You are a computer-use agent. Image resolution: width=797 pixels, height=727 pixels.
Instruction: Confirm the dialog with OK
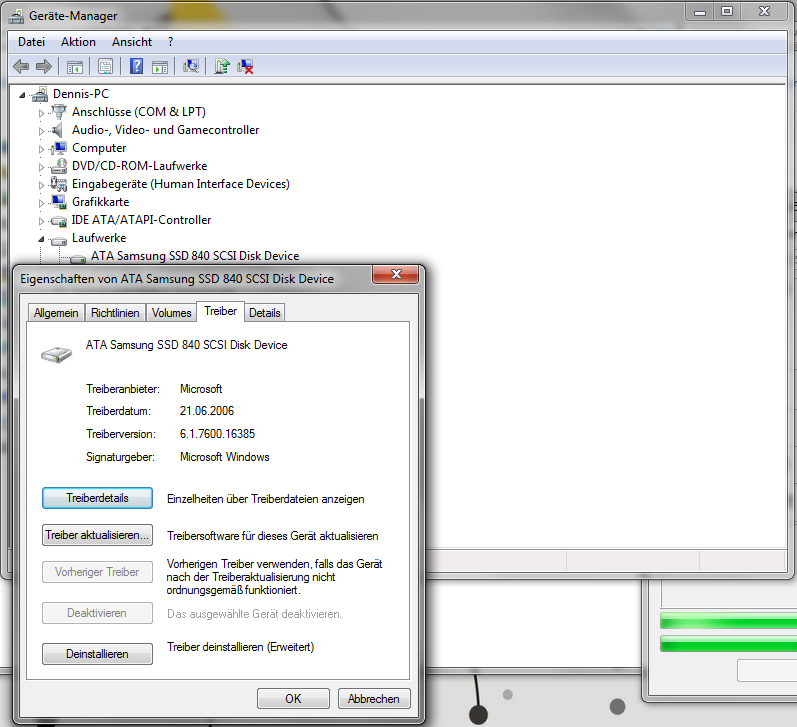[x=293, y=699]
